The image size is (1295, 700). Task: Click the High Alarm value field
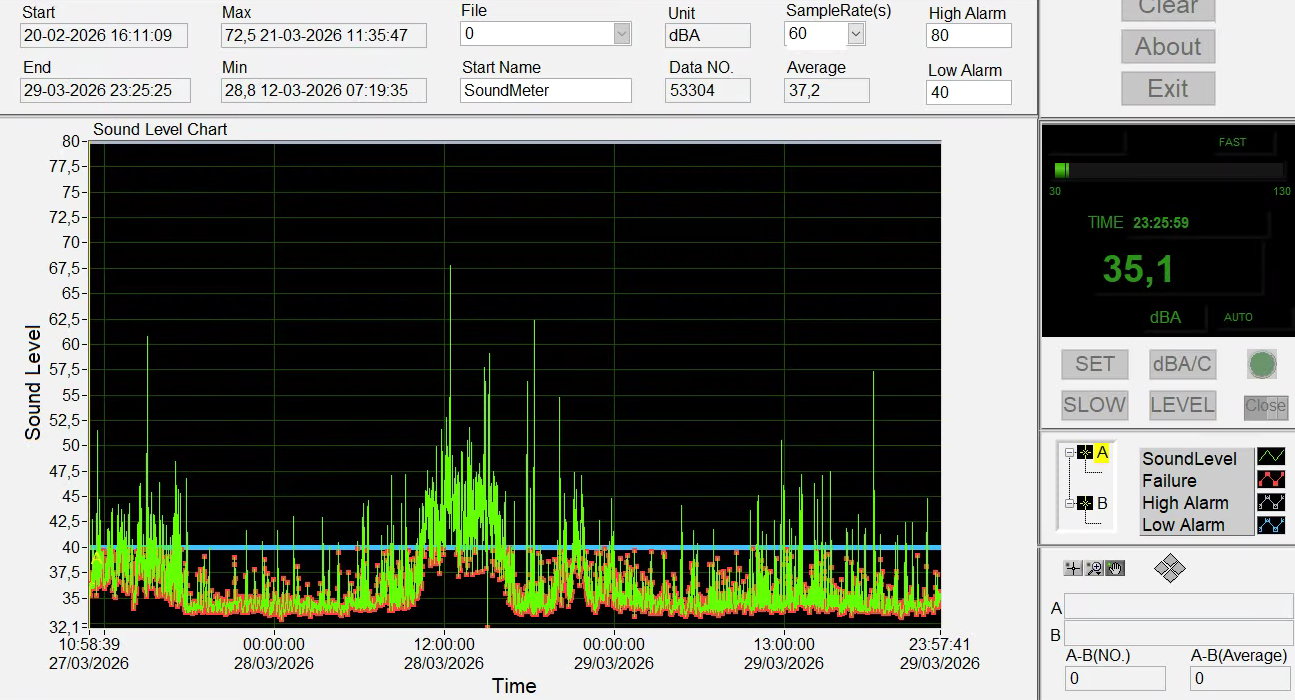coord(969,36)
